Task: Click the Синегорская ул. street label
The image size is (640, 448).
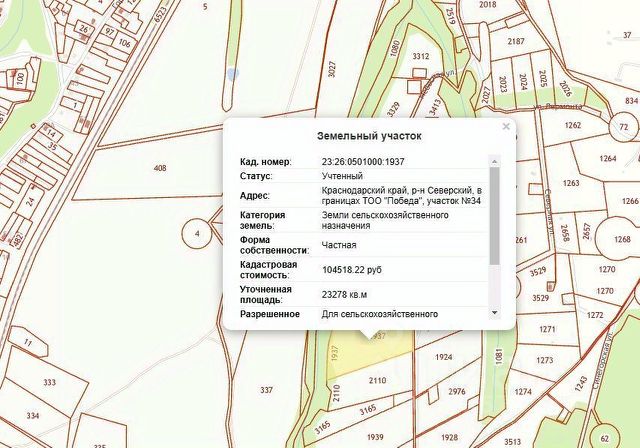Action: 602,359
